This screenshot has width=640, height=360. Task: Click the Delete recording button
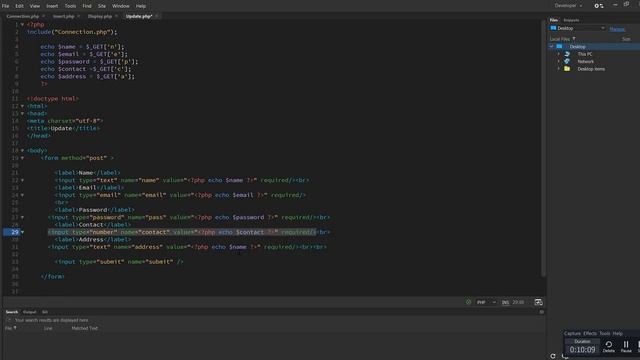click(609, 347)
